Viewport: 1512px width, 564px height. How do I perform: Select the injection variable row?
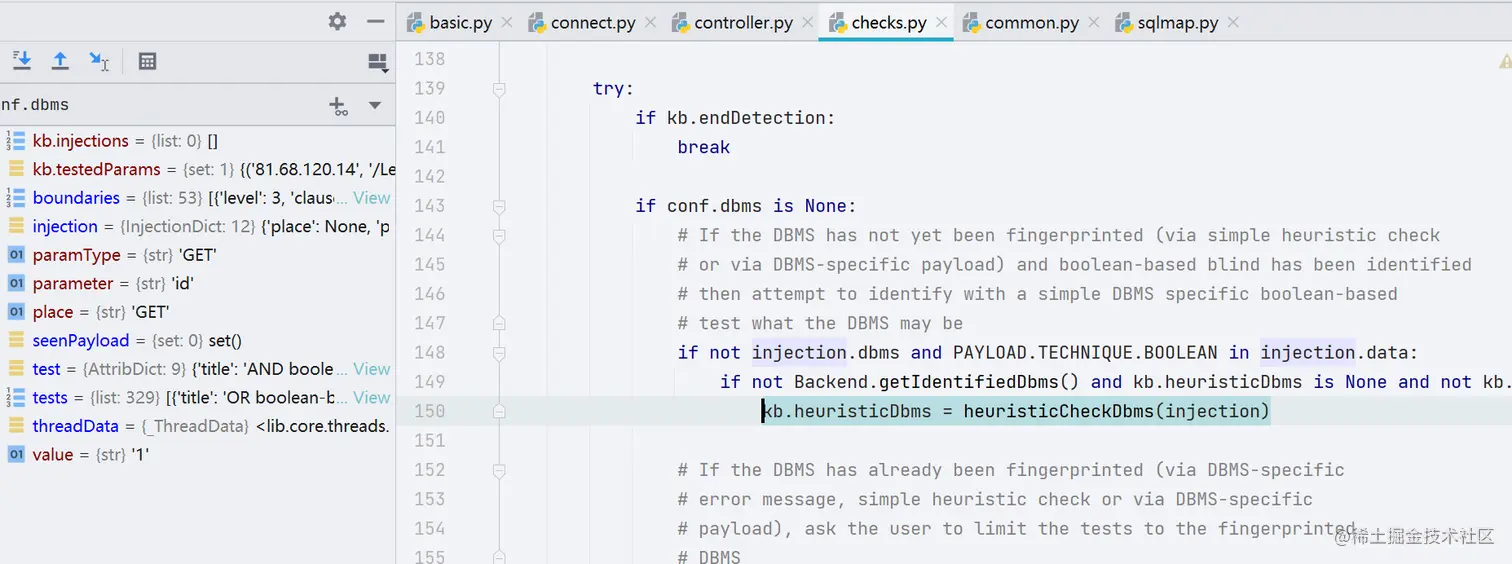tap(198, 226)
